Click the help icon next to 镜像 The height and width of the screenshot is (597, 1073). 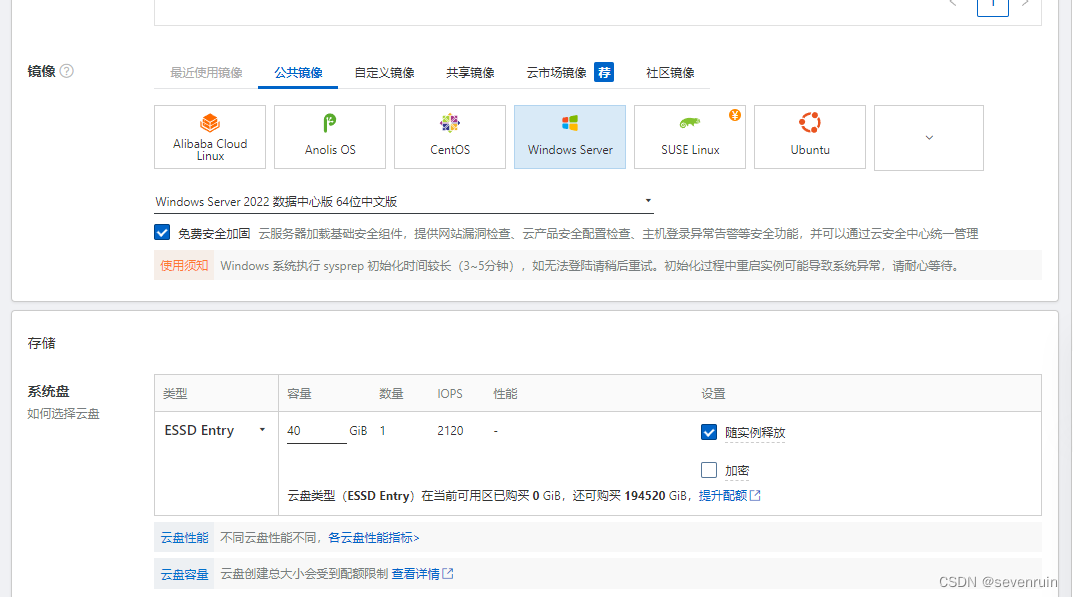[67, 71]
